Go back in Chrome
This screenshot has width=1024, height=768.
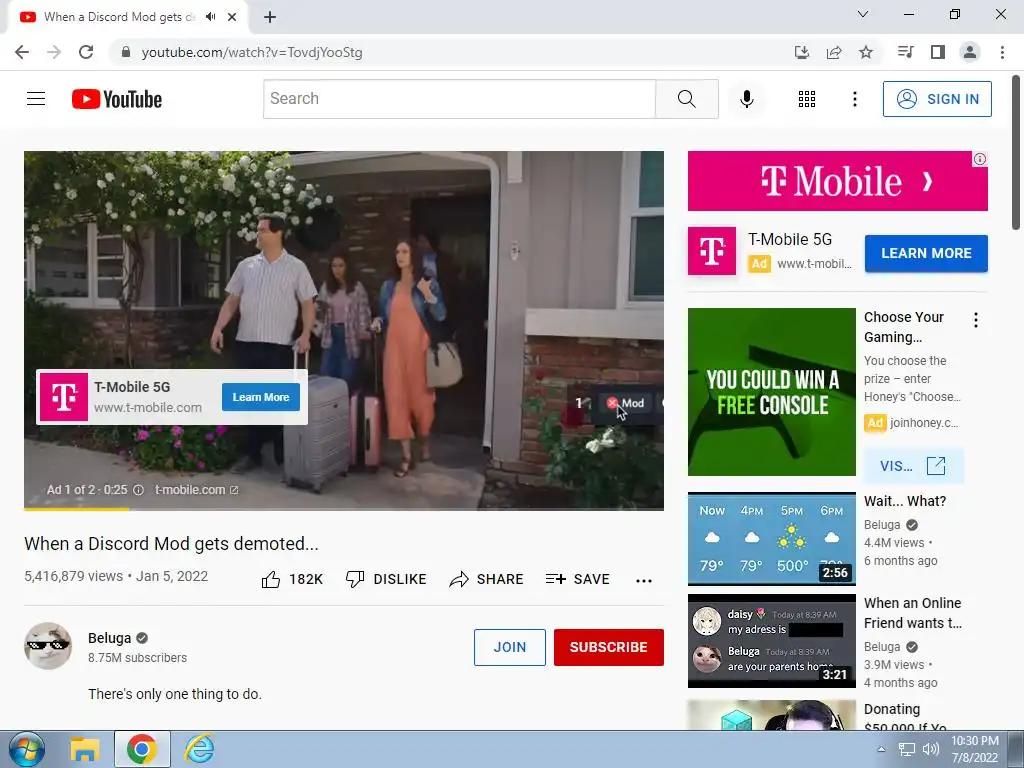[x=22, y=52]
